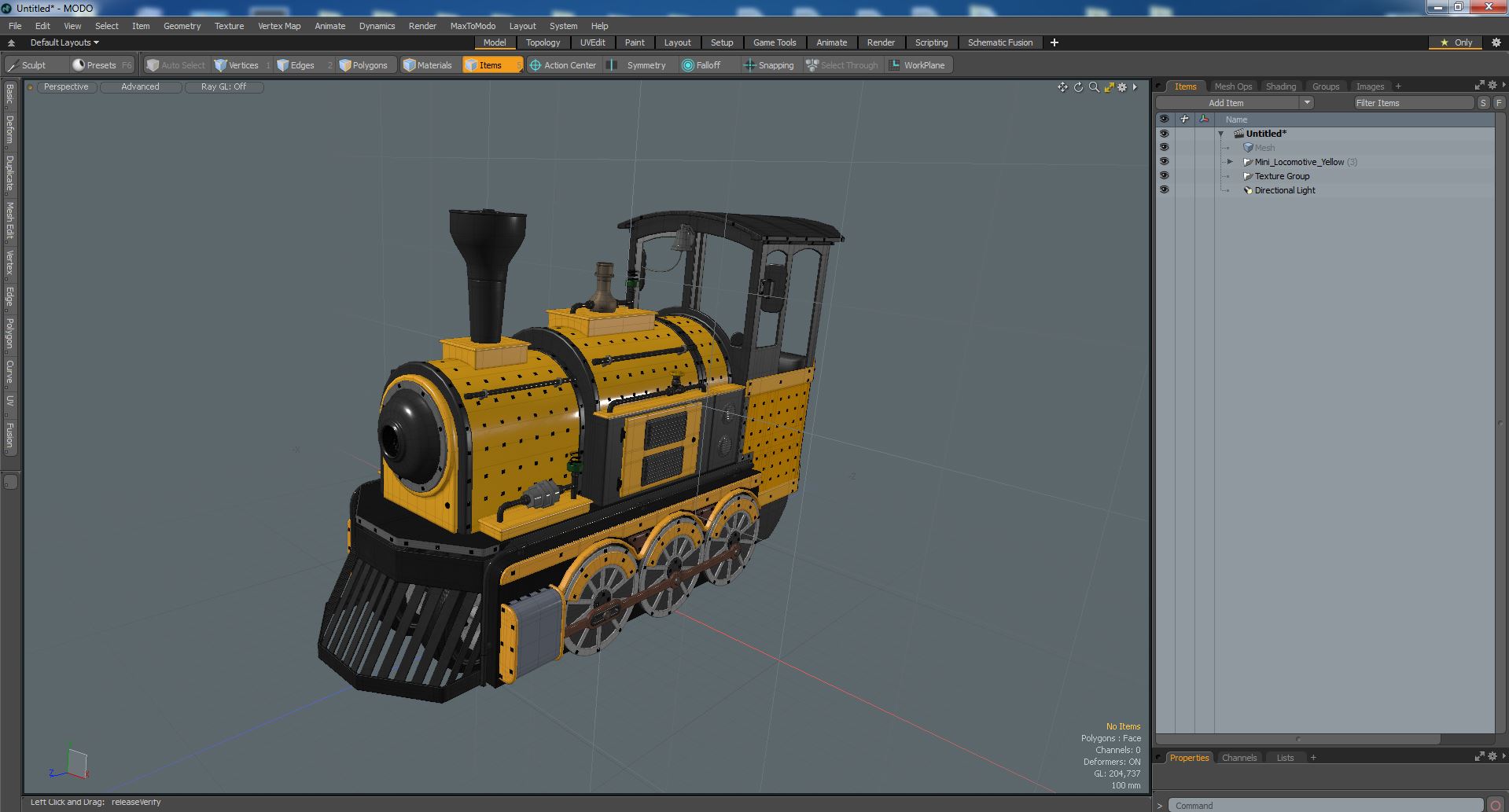The width and height of the screenshot is (1509, 812).
Task: Click the F filter button
Action: click(1499, 103)
